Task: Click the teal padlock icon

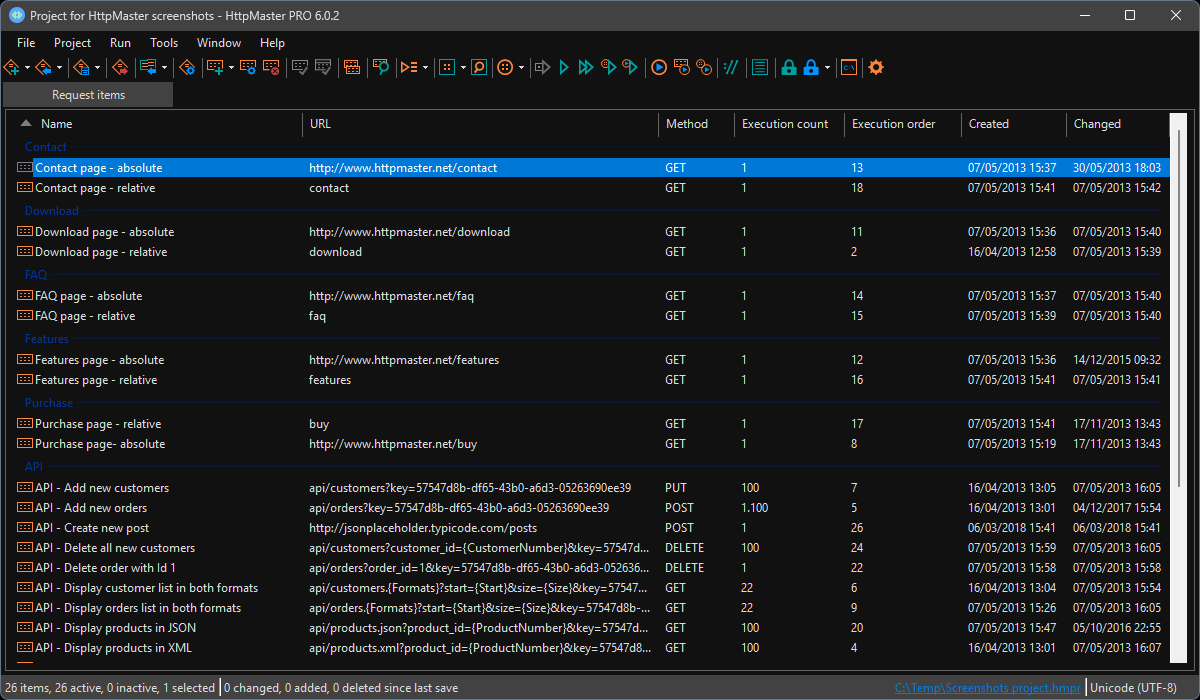Action: 789,67
